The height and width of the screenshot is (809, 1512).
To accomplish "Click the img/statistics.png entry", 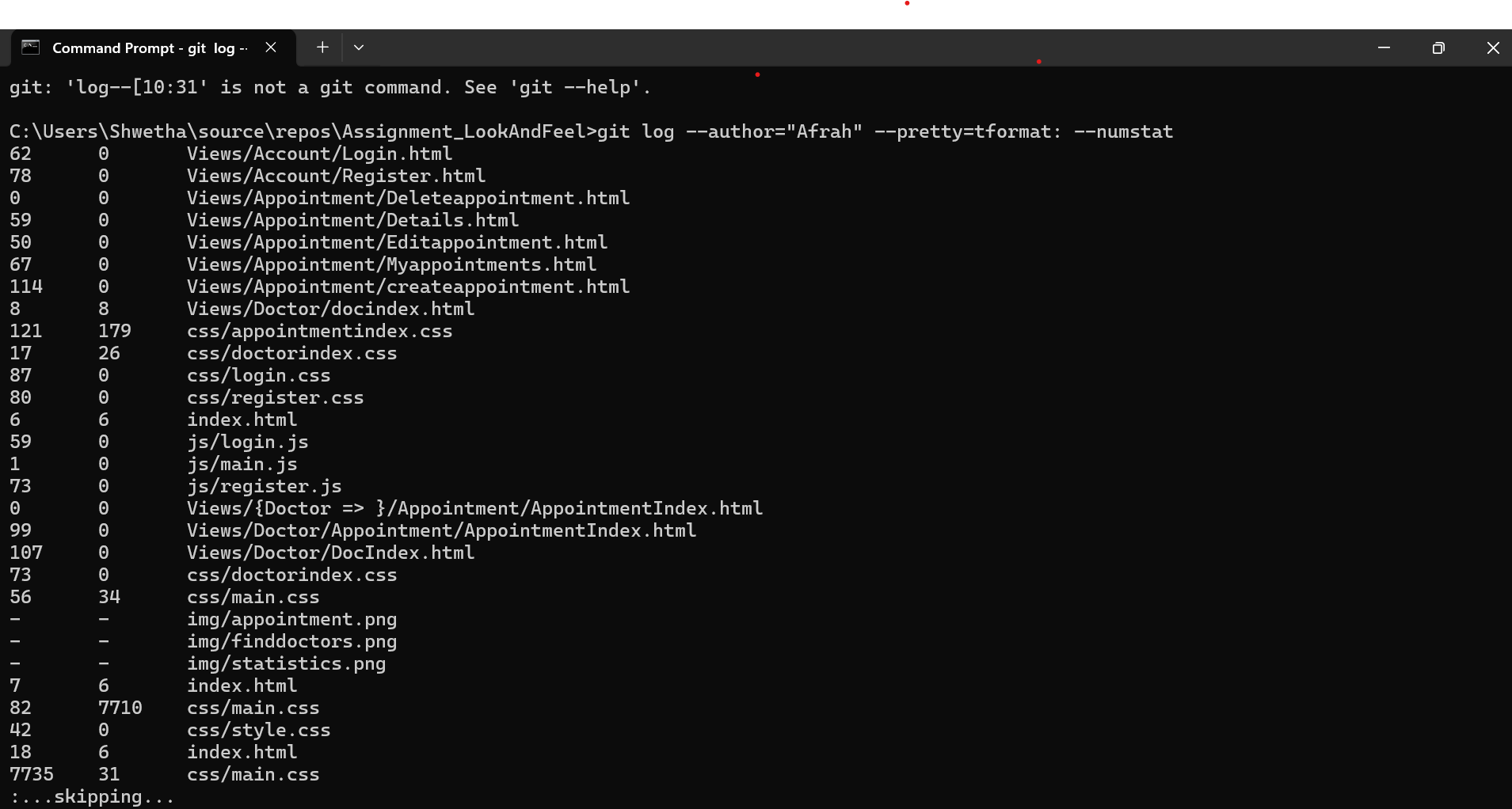I will [x=286, y=663].
